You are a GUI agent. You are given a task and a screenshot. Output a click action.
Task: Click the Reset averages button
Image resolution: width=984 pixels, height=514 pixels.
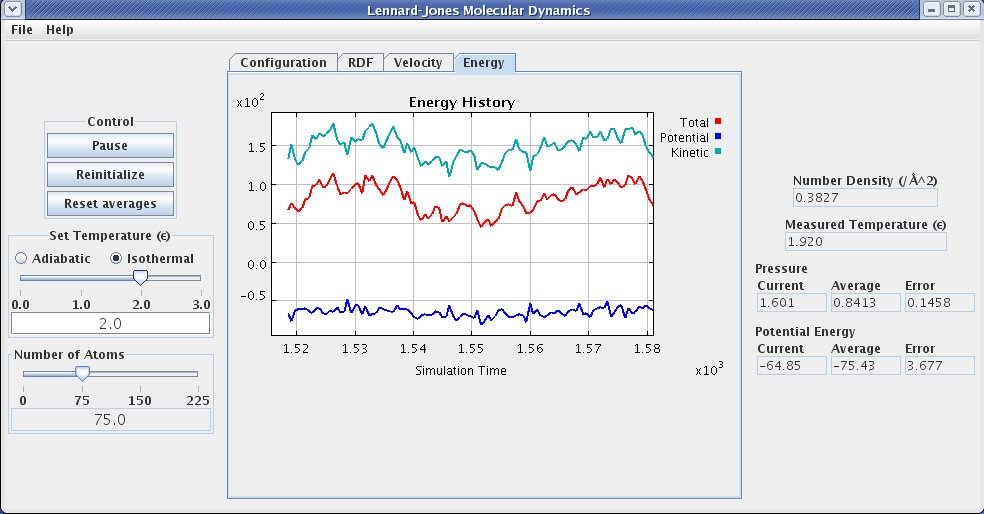point(110,203)
